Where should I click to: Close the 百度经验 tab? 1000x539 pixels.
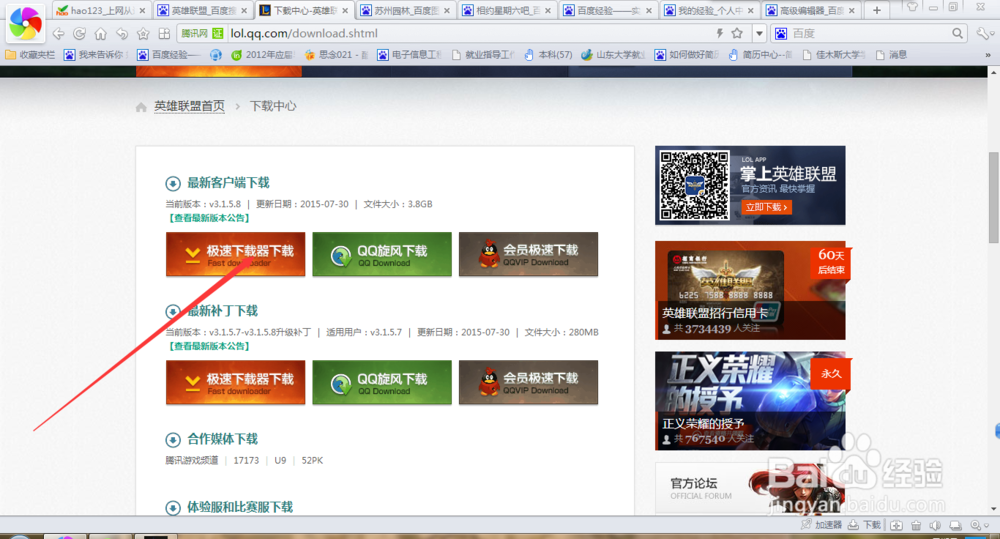click(x=649, y=10)
